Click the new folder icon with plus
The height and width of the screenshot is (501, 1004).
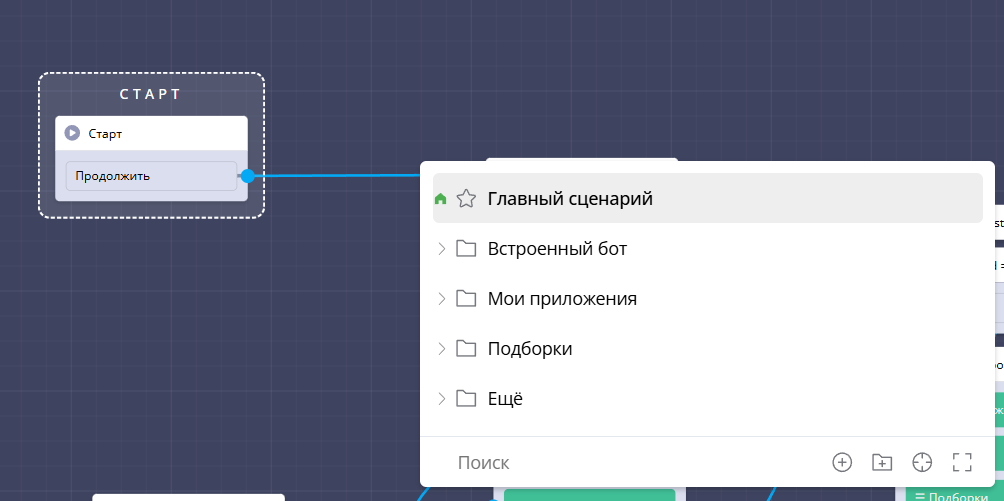pyautogui.click(x=881, y=462)
